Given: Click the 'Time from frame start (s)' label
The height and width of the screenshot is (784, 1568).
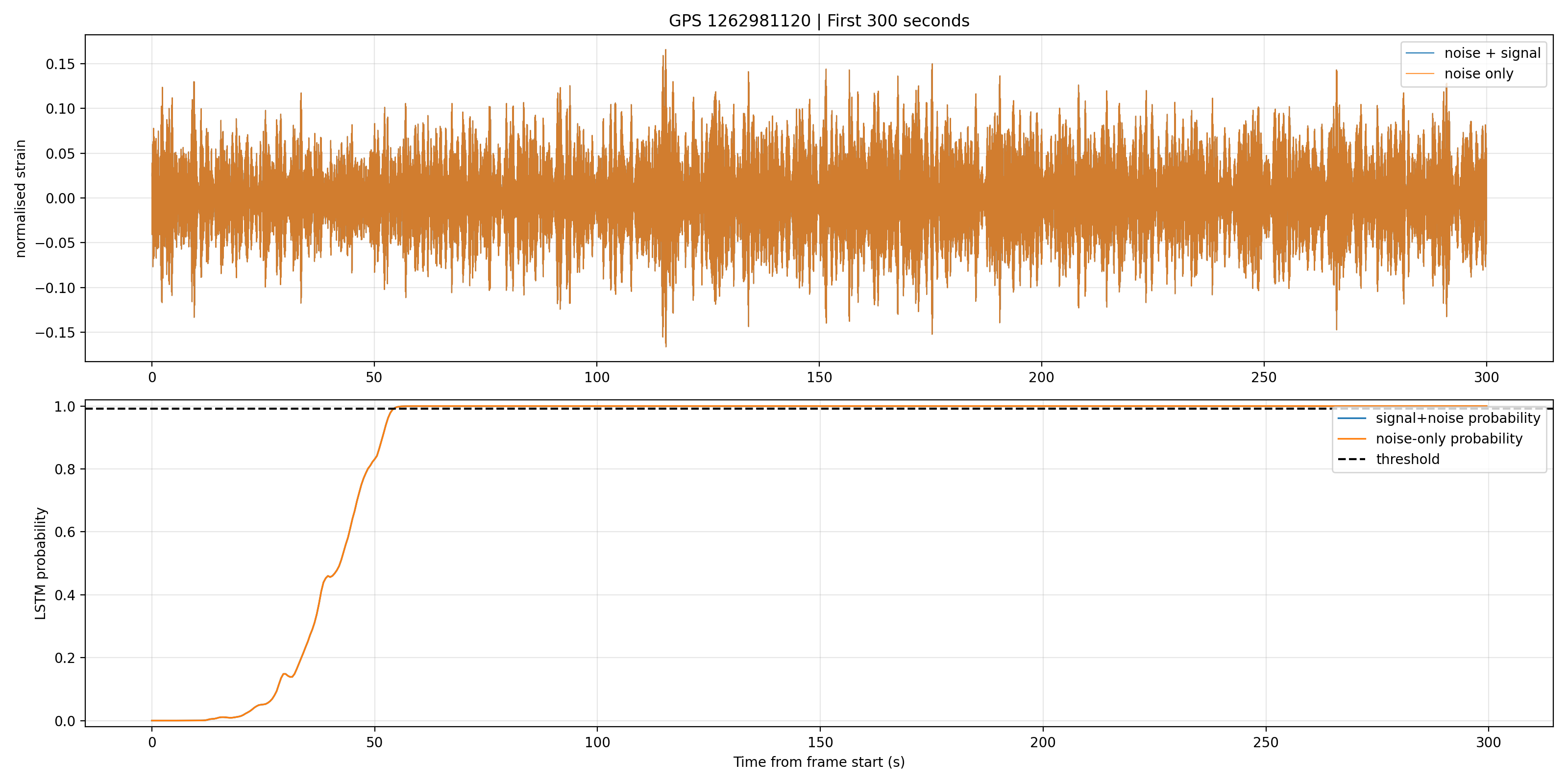Looking at the screenshot, I should coord(819,762).
